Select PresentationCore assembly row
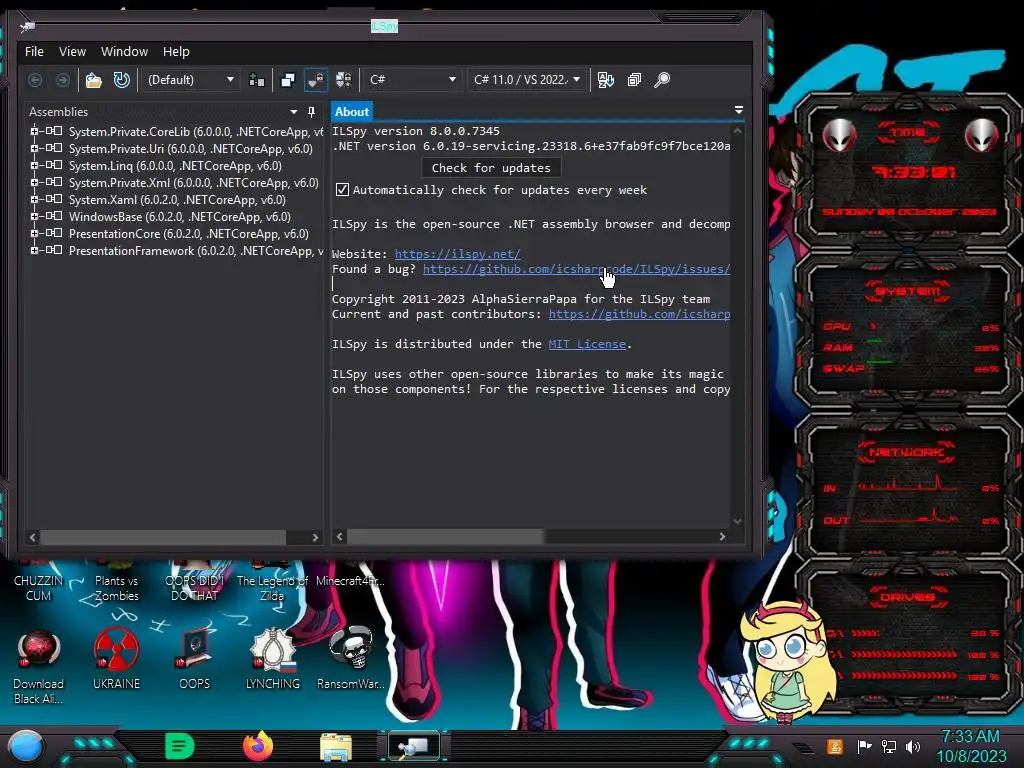The width and height of the screenshot is (1024, 768). click(x=189, y=234)
